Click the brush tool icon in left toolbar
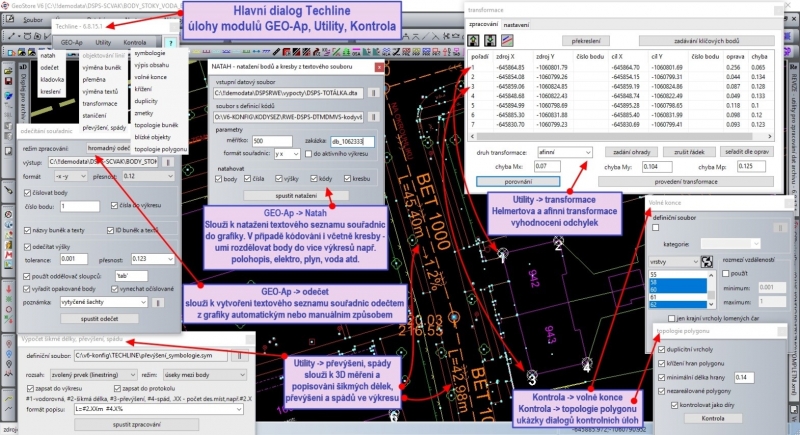 point(9,190)
